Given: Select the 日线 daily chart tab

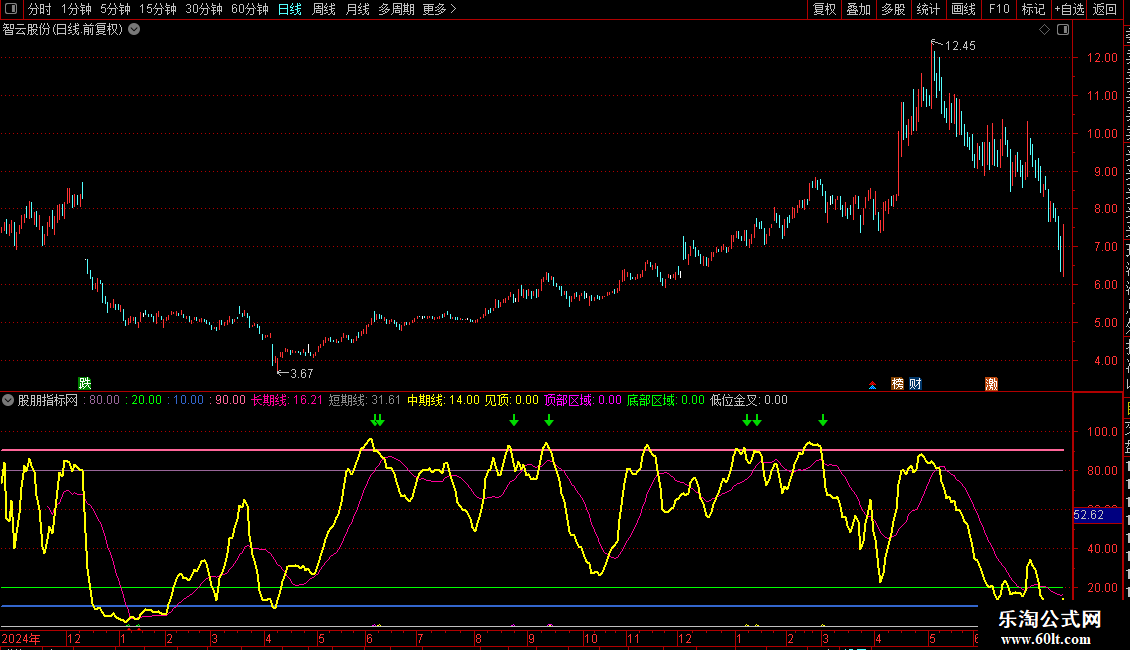Looking at the screenshot, I should pos(290,9).
